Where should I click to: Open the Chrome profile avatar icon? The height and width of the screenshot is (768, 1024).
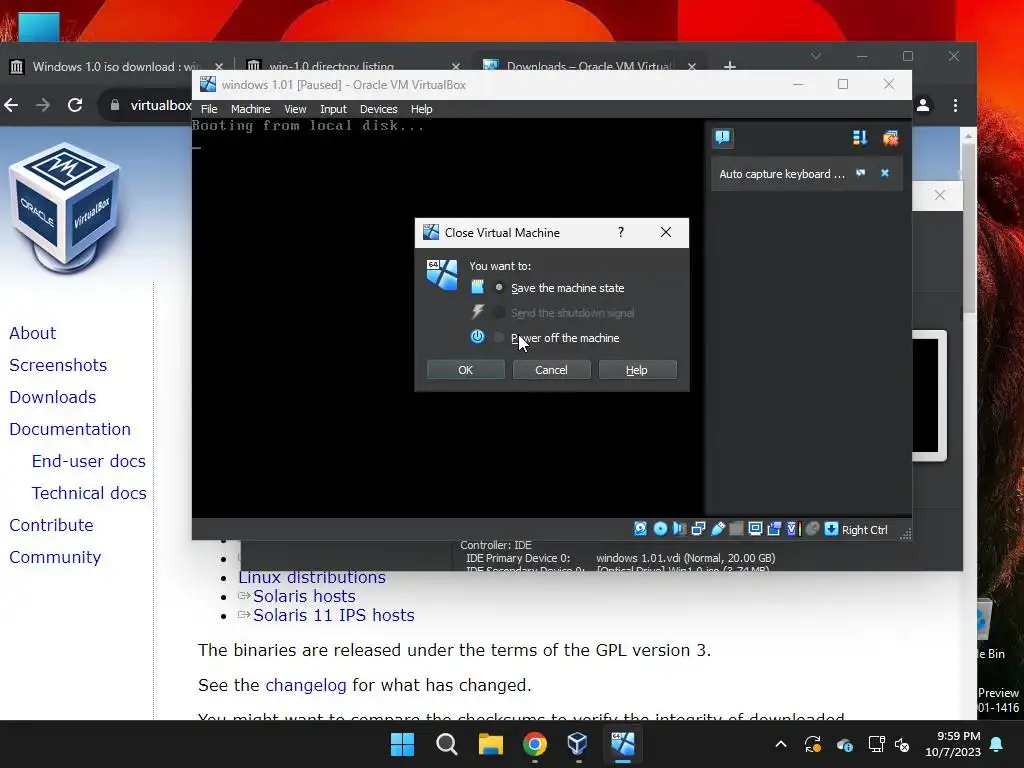[x=923, y=105]
